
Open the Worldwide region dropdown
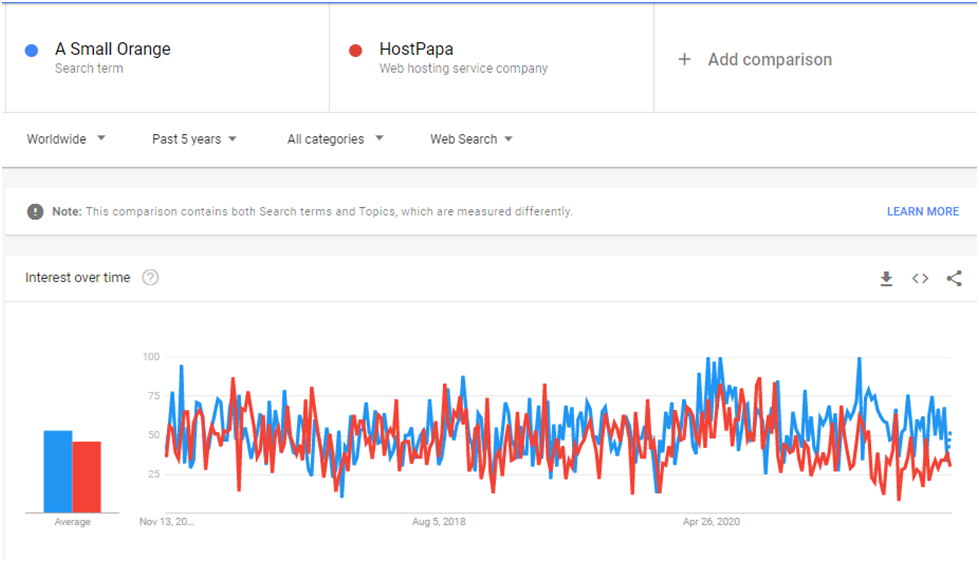click(66, 139)
